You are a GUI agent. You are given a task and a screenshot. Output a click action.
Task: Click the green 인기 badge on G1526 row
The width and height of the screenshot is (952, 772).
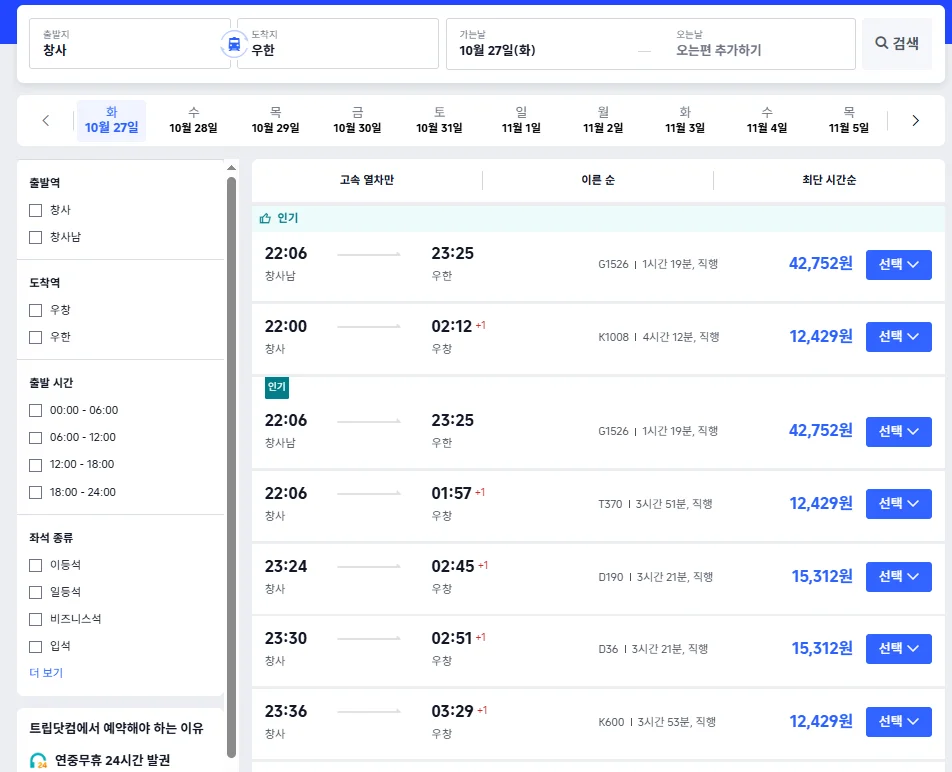click(x=277, y=387)
